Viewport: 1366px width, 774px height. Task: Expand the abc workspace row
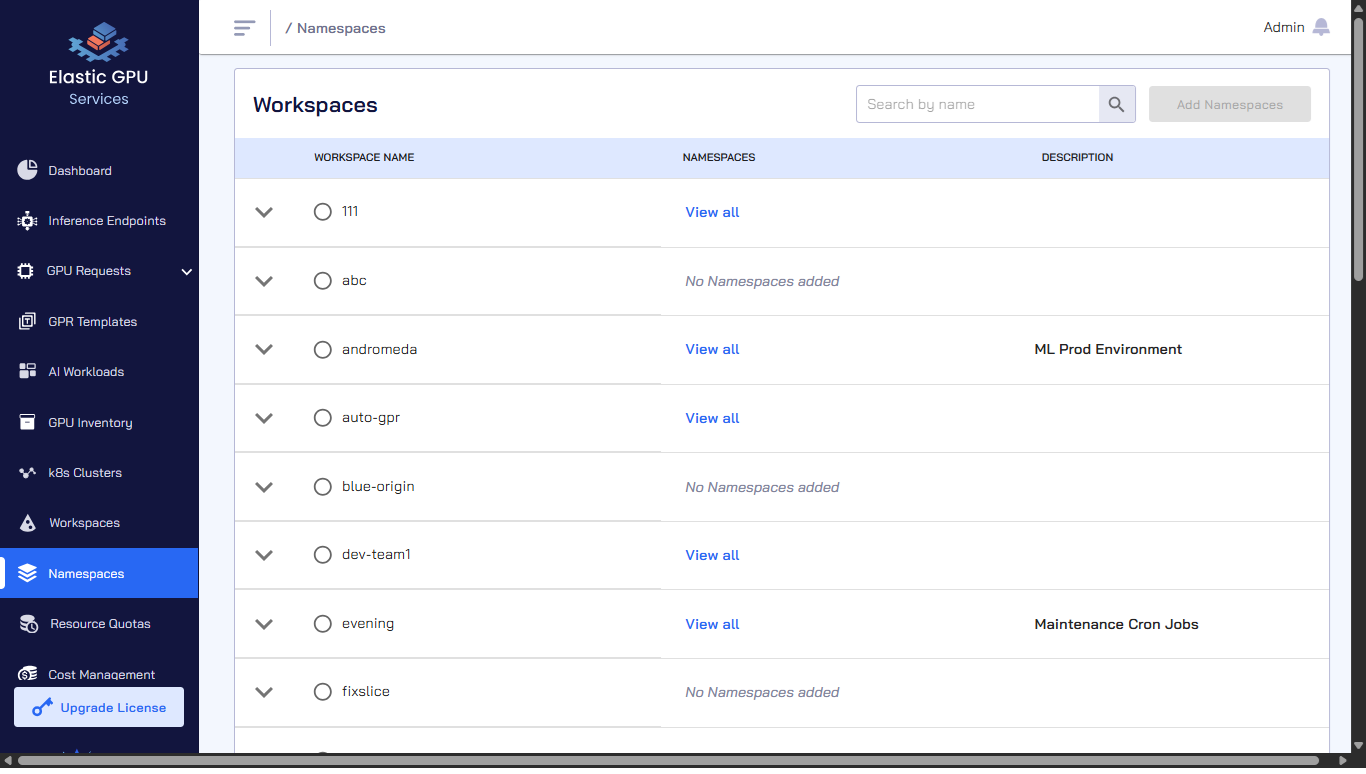tap(264, 281)
